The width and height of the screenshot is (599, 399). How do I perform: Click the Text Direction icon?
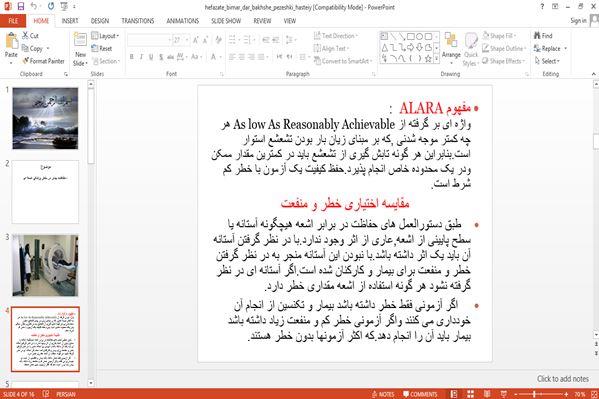(x=317, y=36)
